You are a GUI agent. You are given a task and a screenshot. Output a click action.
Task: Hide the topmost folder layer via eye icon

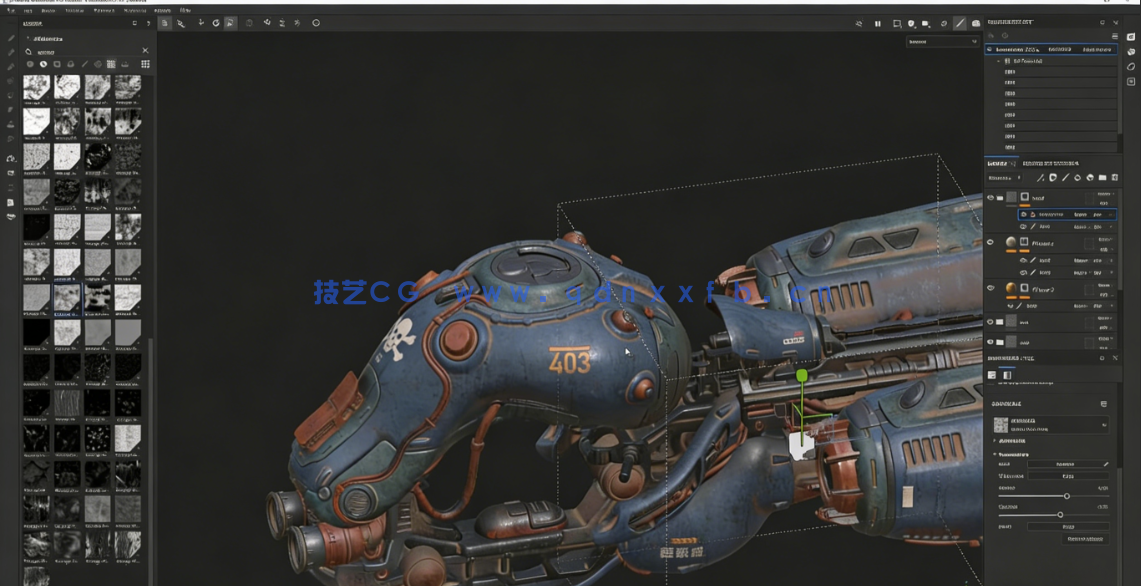point(990,198)
